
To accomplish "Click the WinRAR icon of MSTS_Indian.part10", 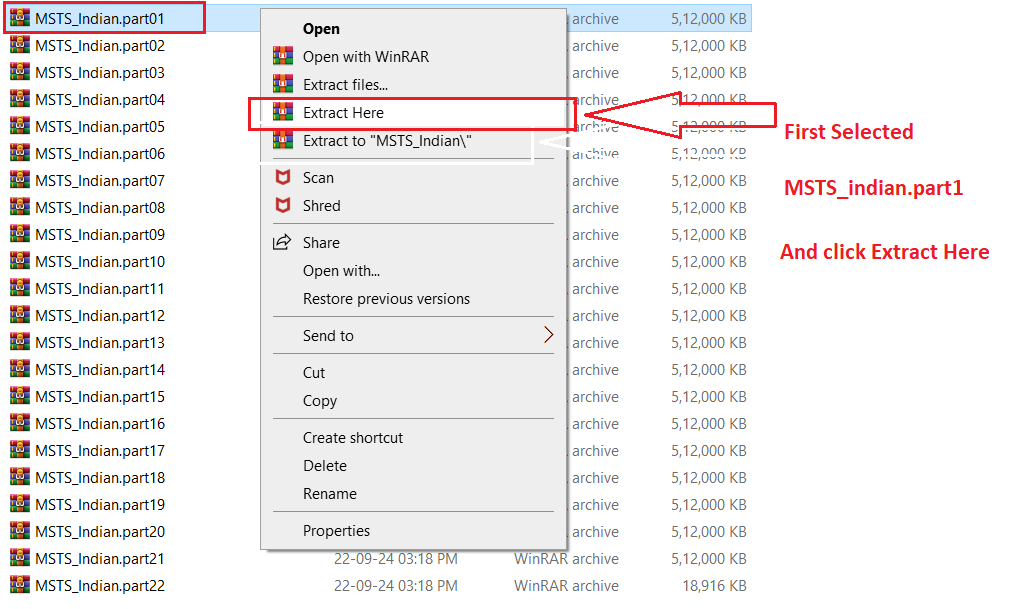I will coord(20,261).
